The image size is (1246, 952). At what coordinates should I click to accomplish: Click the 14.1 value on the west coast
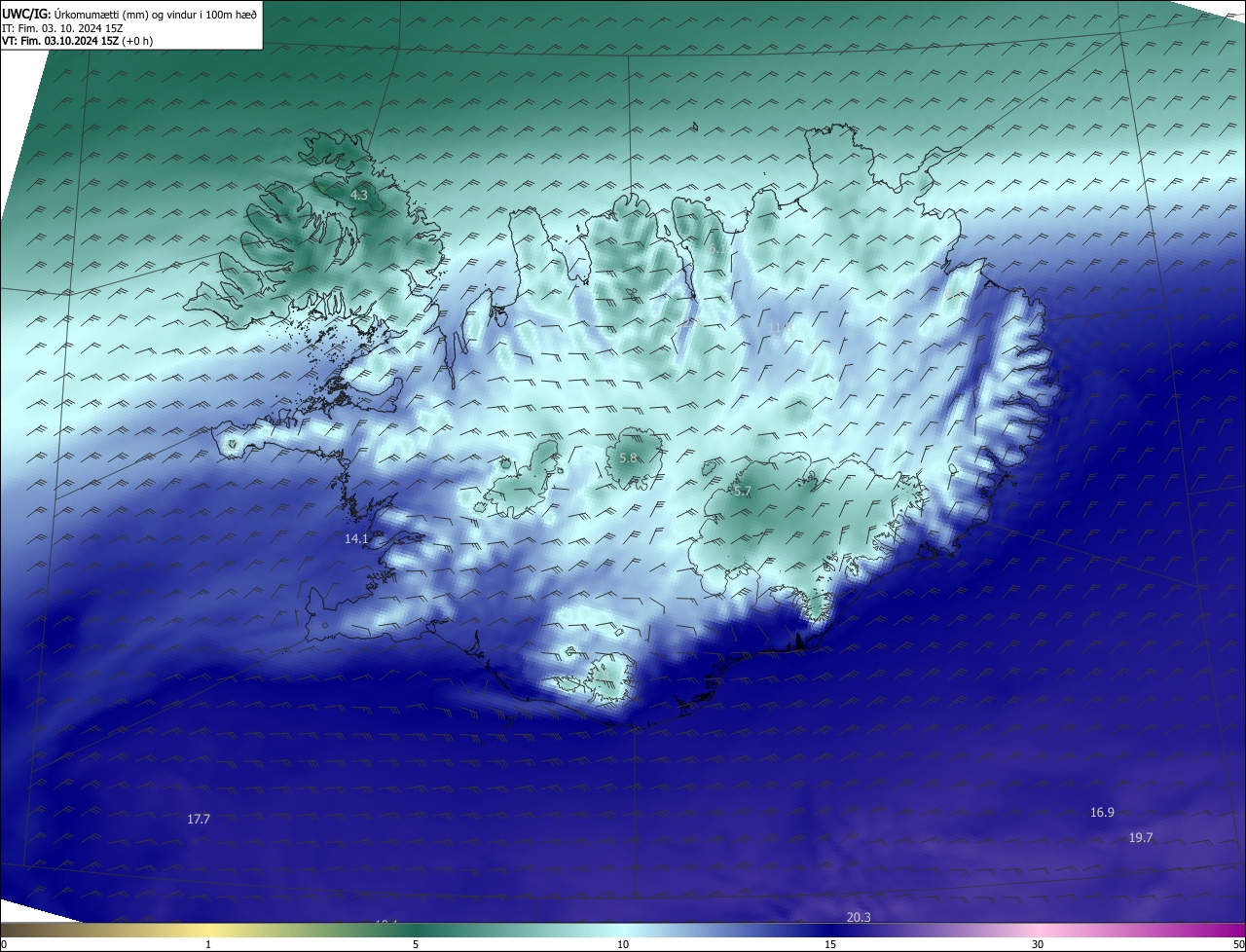pos(356,538)
